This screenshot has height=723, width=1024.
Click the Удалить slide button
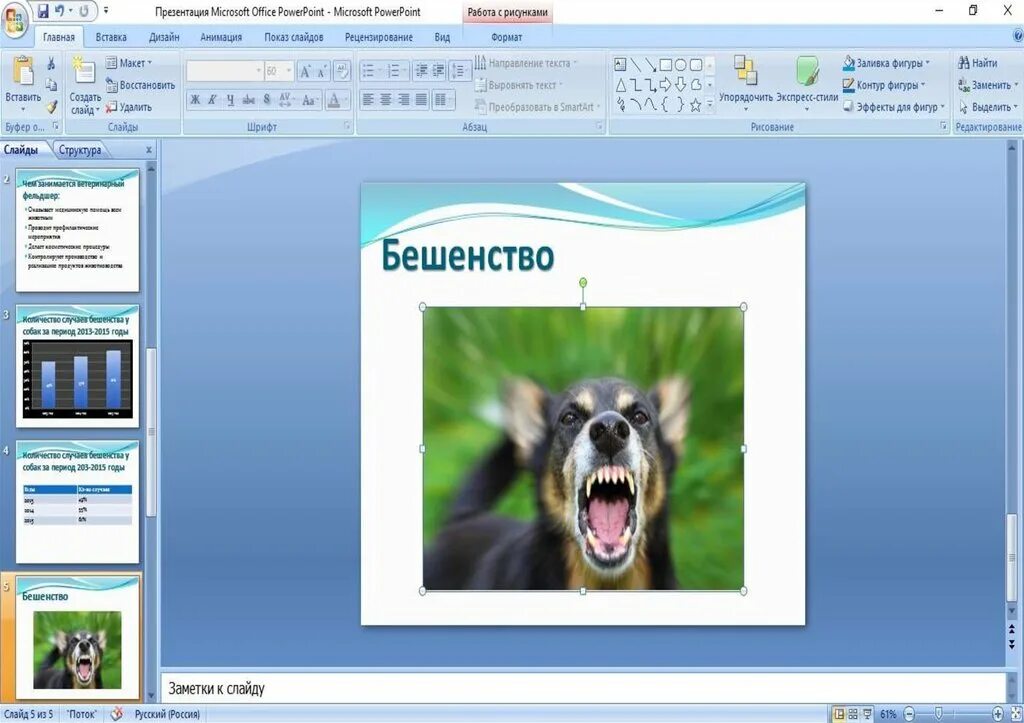click(129, 106)
